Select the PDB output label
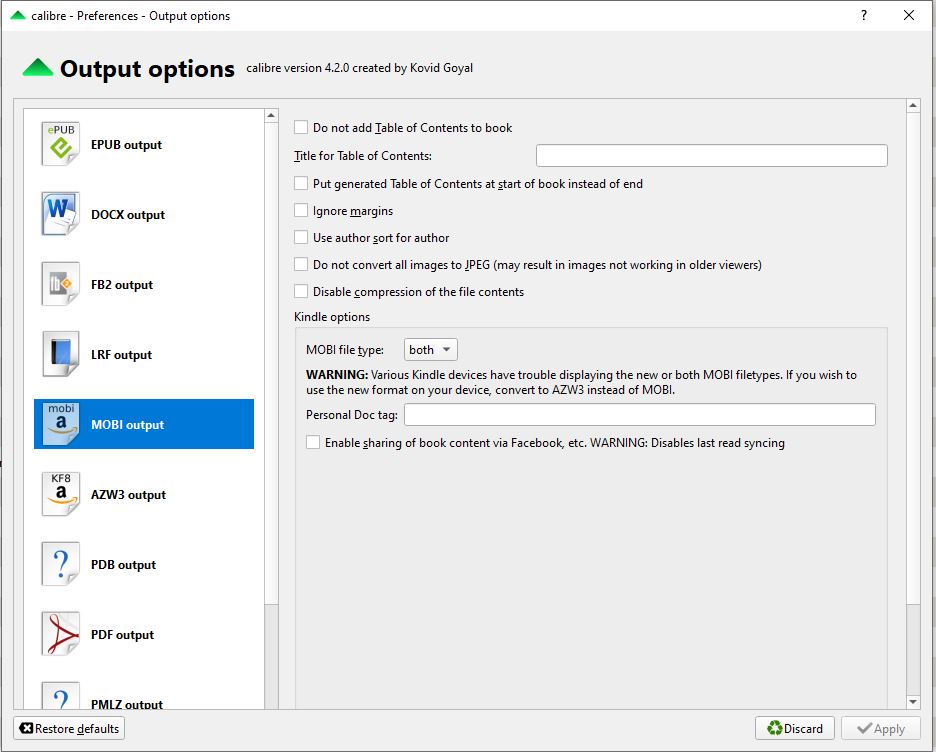 click(123, 565)
